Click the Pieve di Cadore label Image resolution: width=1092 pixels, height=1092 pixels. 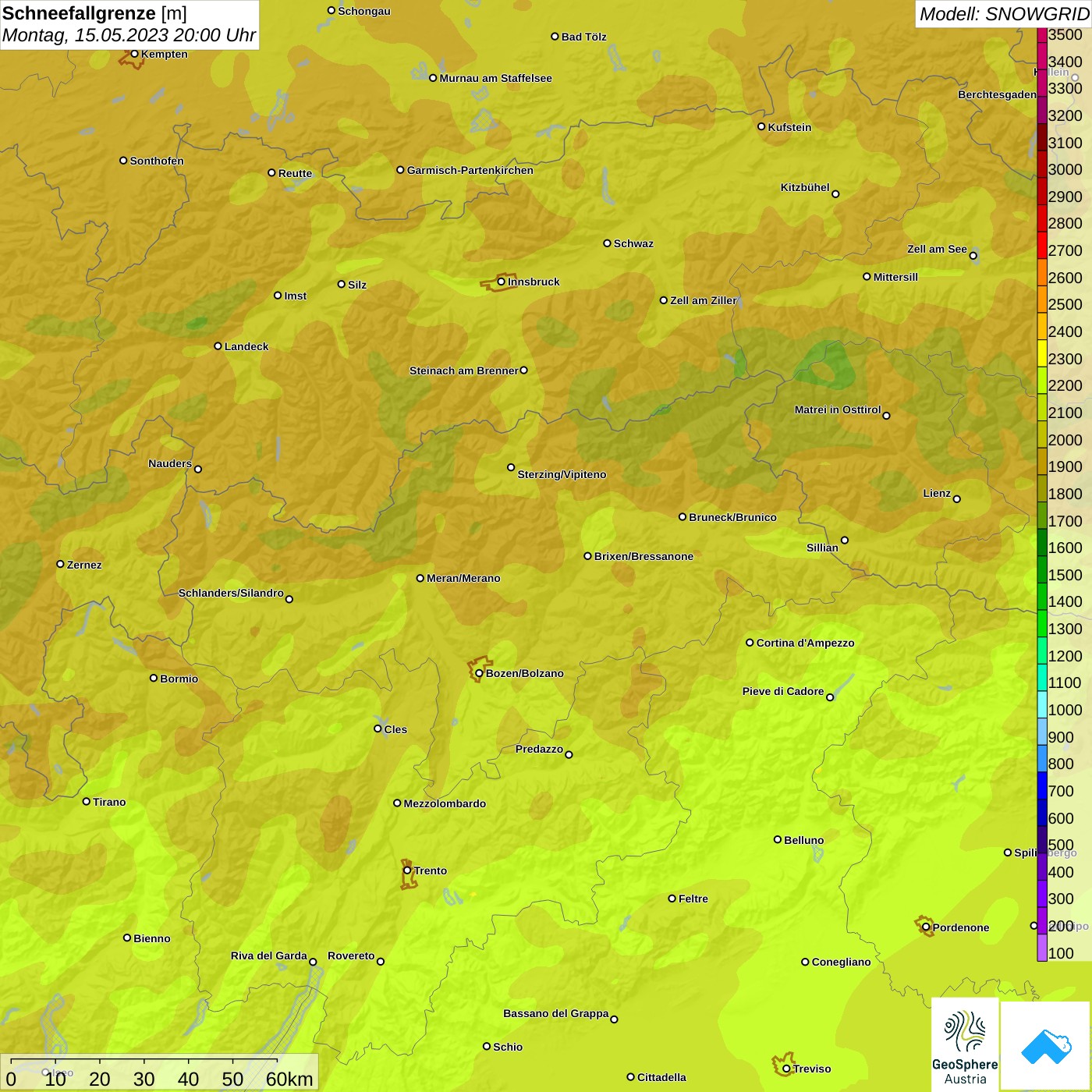tap(783, 691)
